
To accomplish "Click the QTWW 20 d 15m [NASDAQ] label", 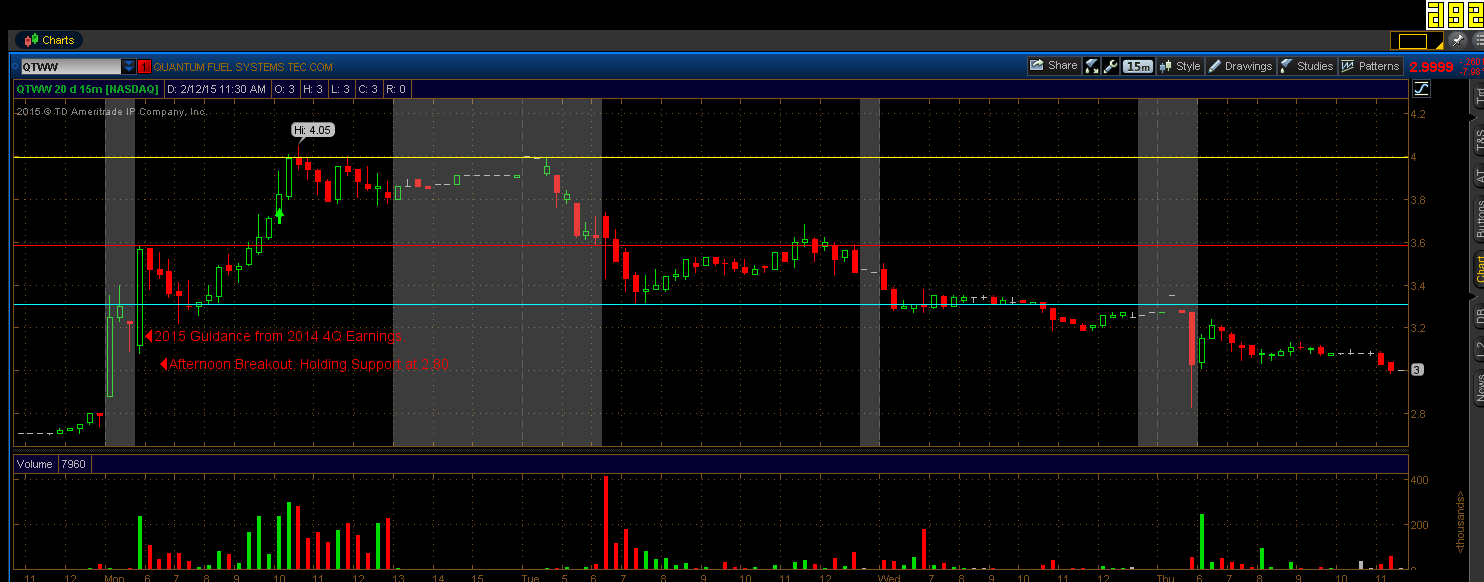I will tap(86, 89).
